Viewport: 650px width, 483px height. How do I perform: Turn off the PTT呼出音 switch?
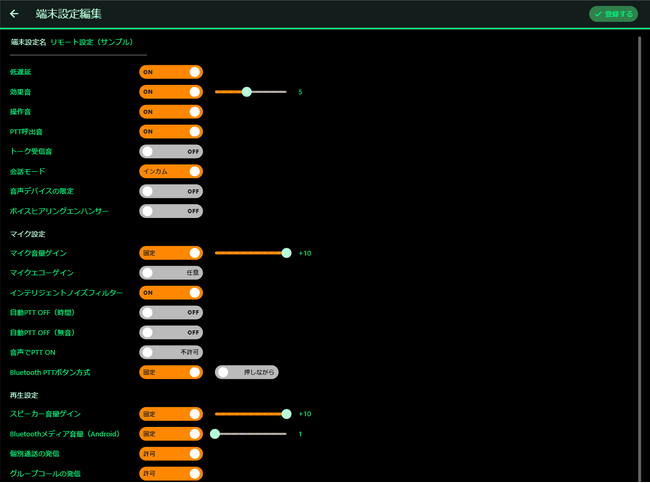coord(171,131)
